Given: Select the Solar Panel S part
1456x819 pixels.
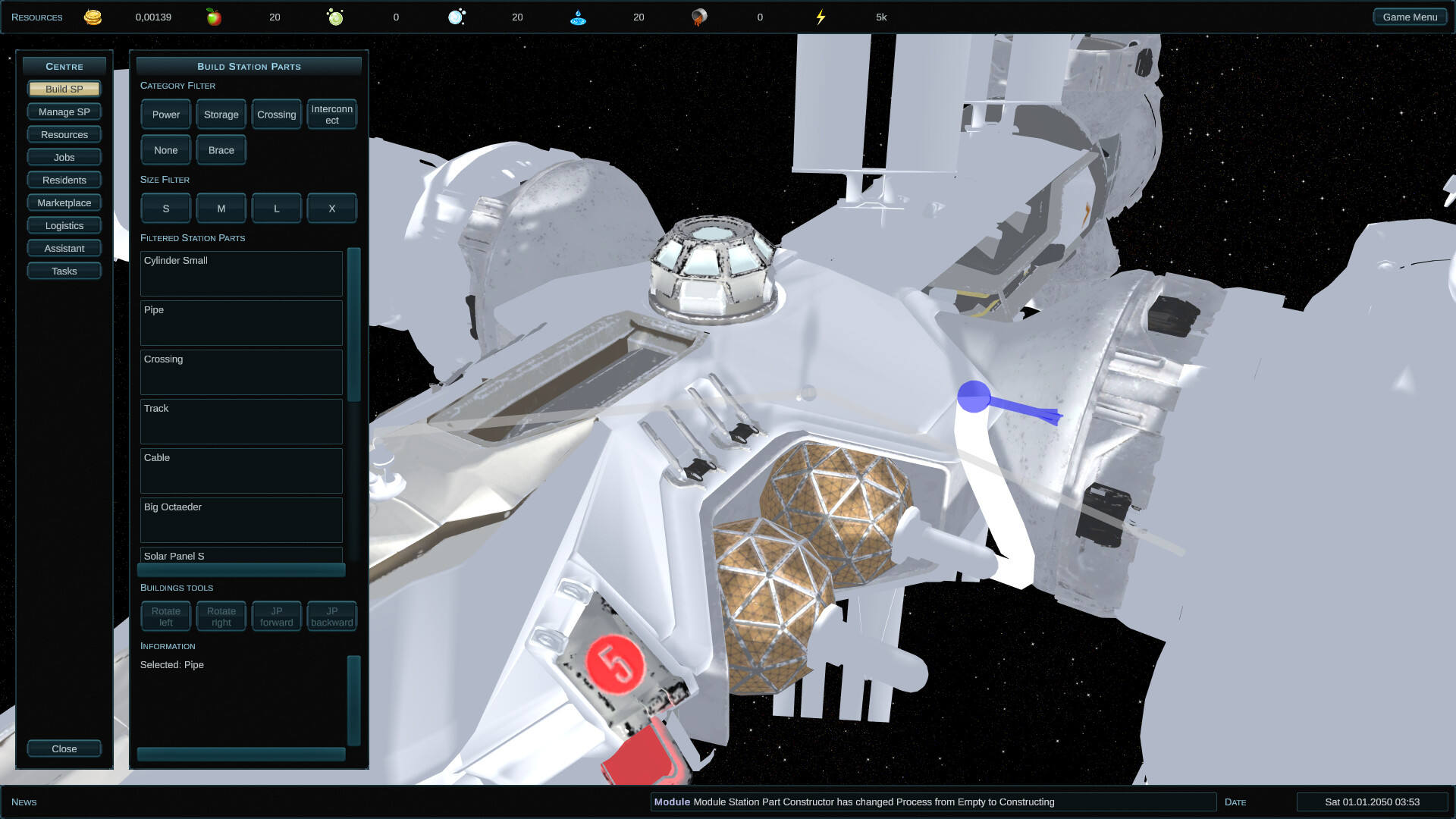Looking at the screenshot, I should tap(241, 555).
